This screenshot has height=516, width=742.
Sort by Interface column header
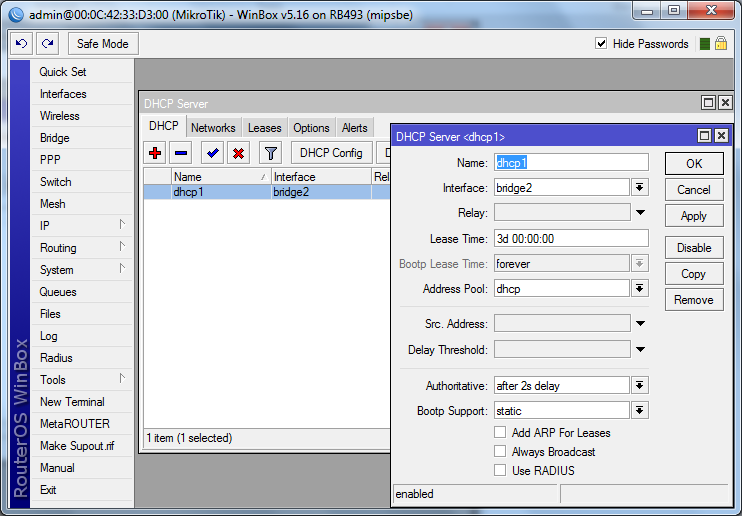(321, 177)
